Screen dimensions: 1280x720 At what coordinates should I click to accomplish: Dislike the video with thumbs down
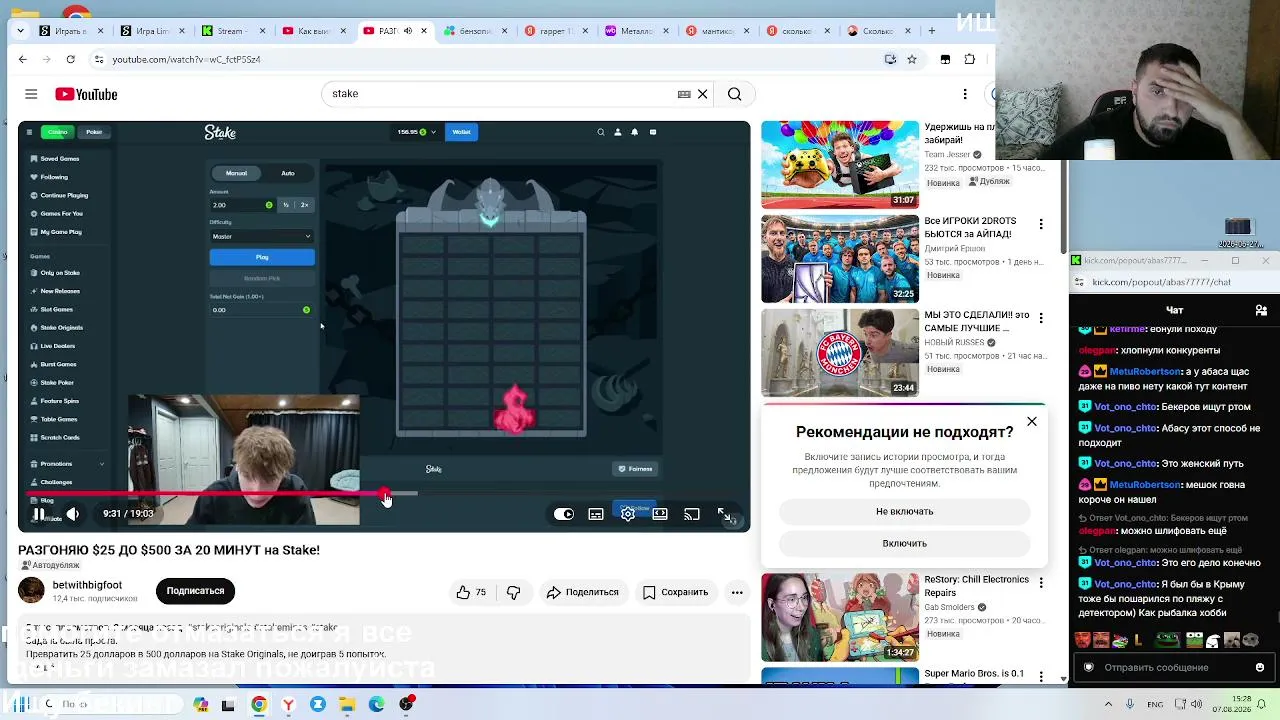[x=514, y=592]
